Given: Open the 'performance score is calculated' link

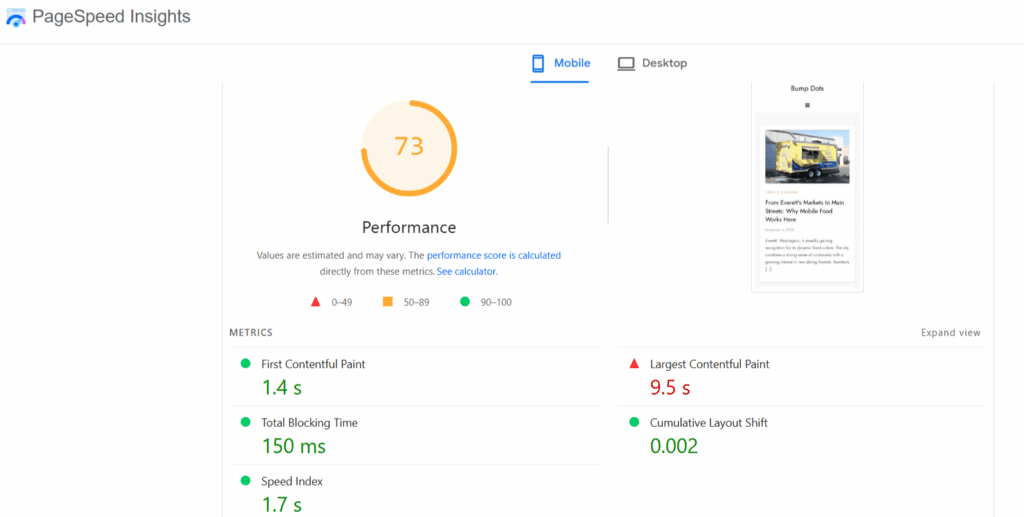Looking at the screenshot, I should click(493, 256).
